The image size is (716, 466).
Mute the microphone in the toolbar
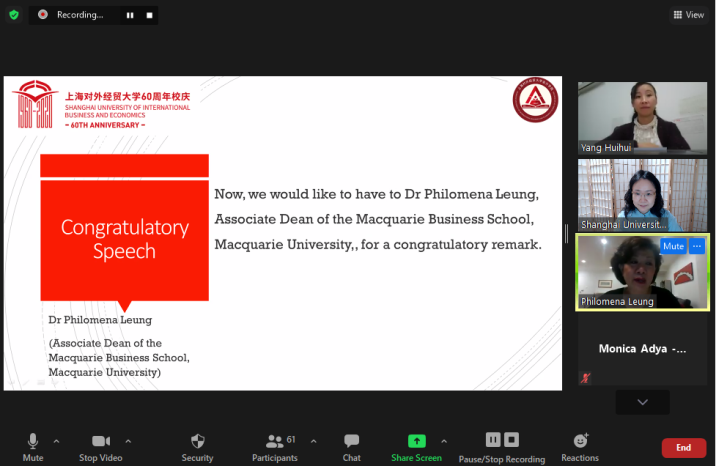(x=33, y=446)
